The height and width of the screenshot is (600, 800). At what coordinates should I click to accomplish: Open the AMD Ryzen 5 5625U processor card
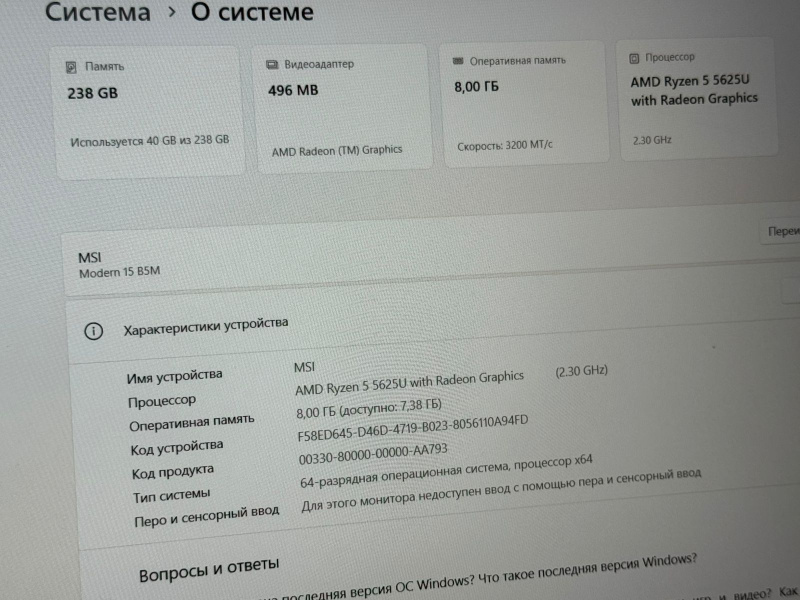pos(697,99)
